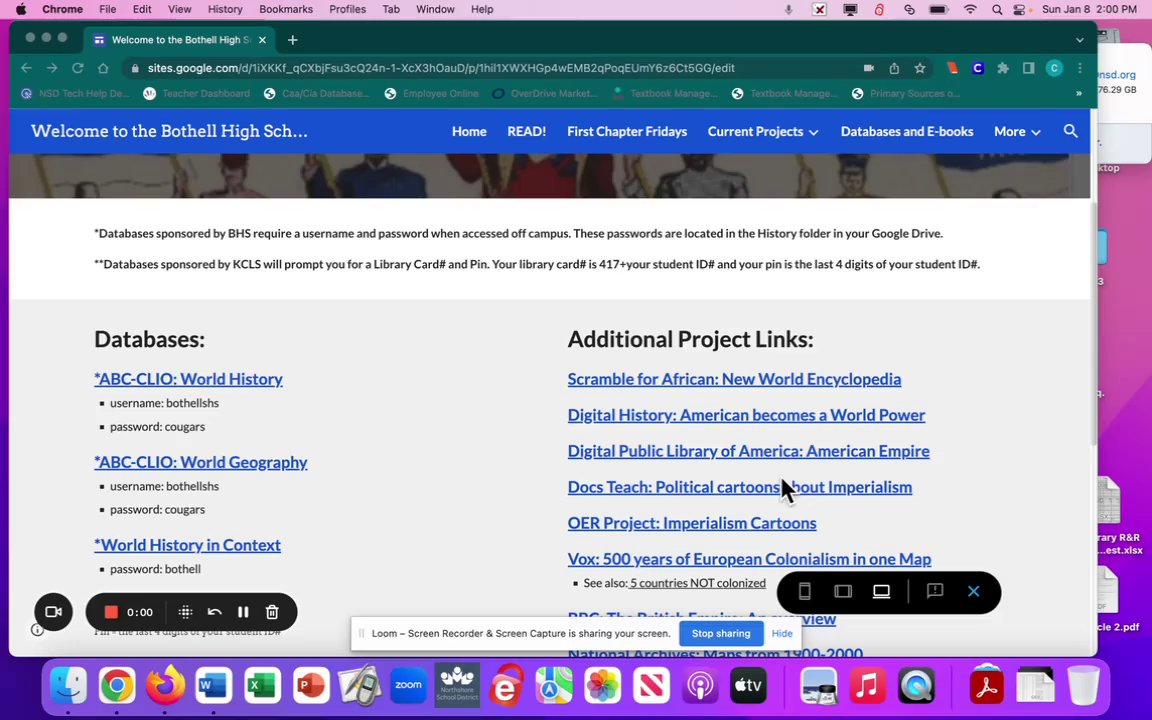
Task: Open the Chrome profile avatar
Action: pos(1054,68)
